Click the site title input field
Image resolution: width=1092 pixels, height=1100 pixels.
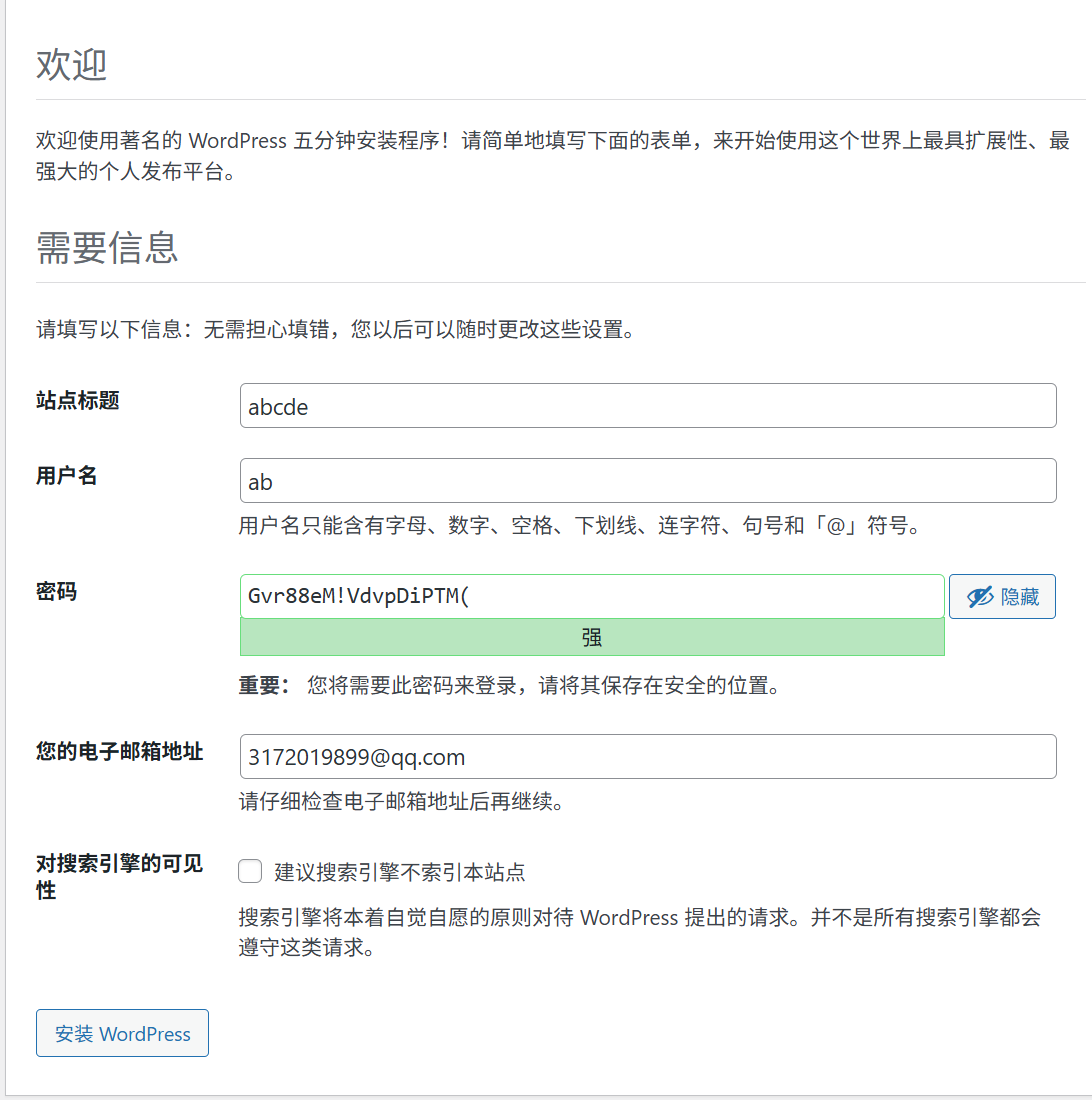[x=648, y=405]
